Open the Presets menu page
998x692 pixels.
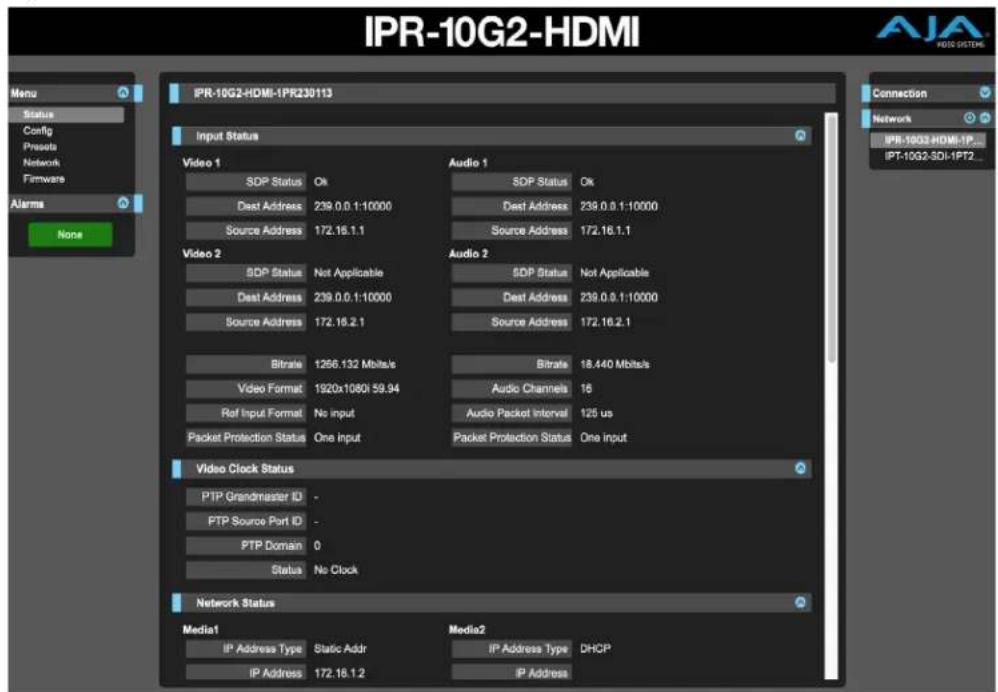(x=39, y=146)
